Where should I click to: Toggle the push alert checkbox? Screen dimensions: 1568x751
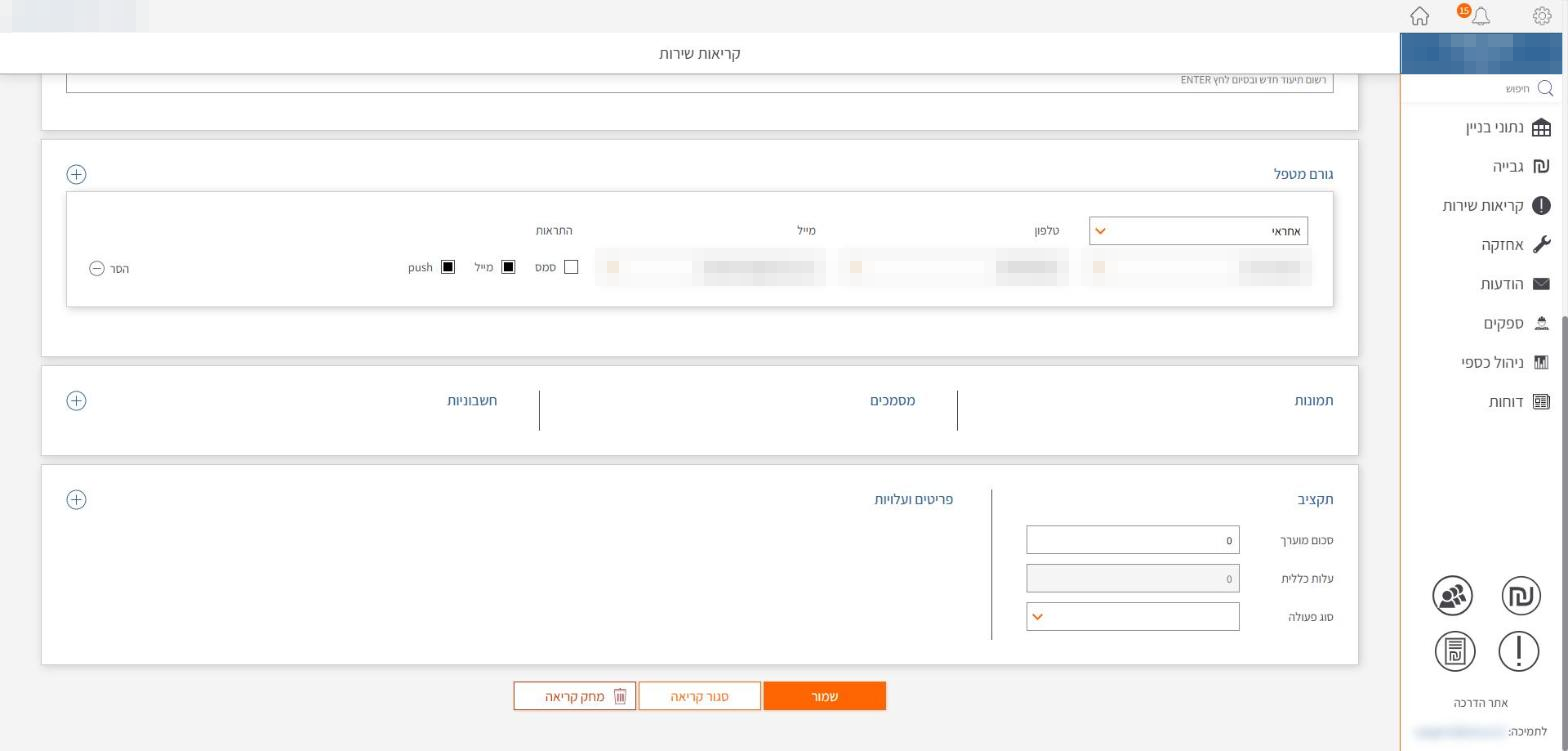point(448,268)
